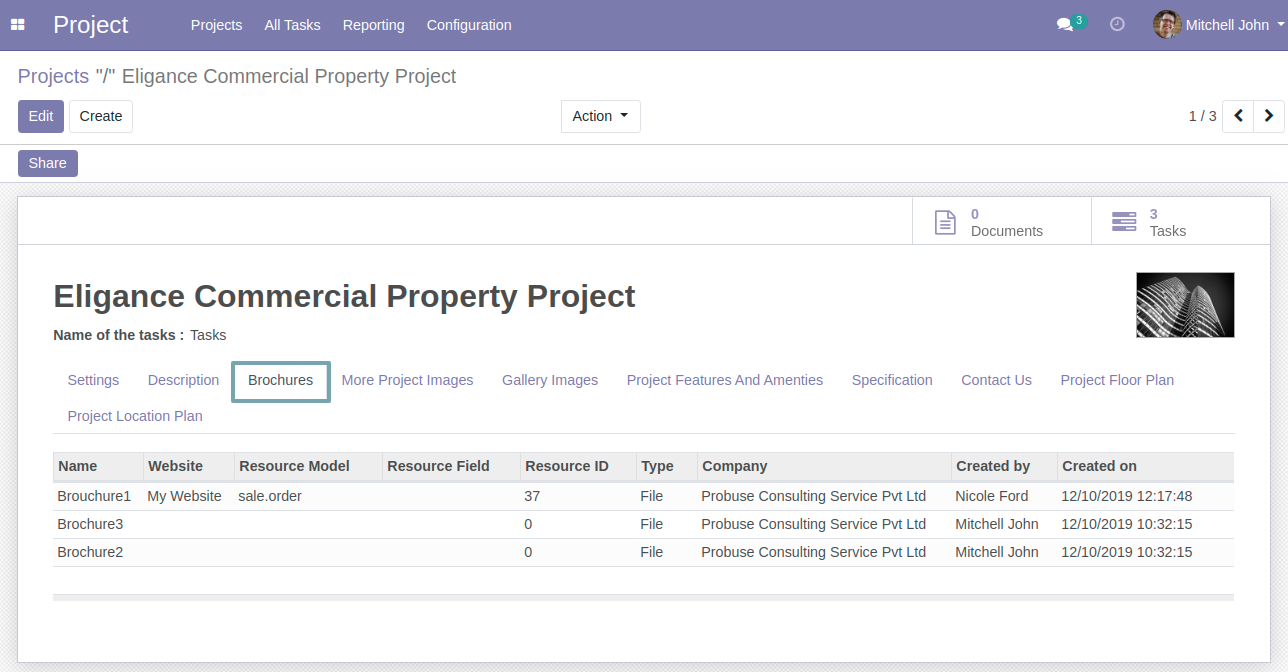Sort by the Name column header

tap(98, 466)
